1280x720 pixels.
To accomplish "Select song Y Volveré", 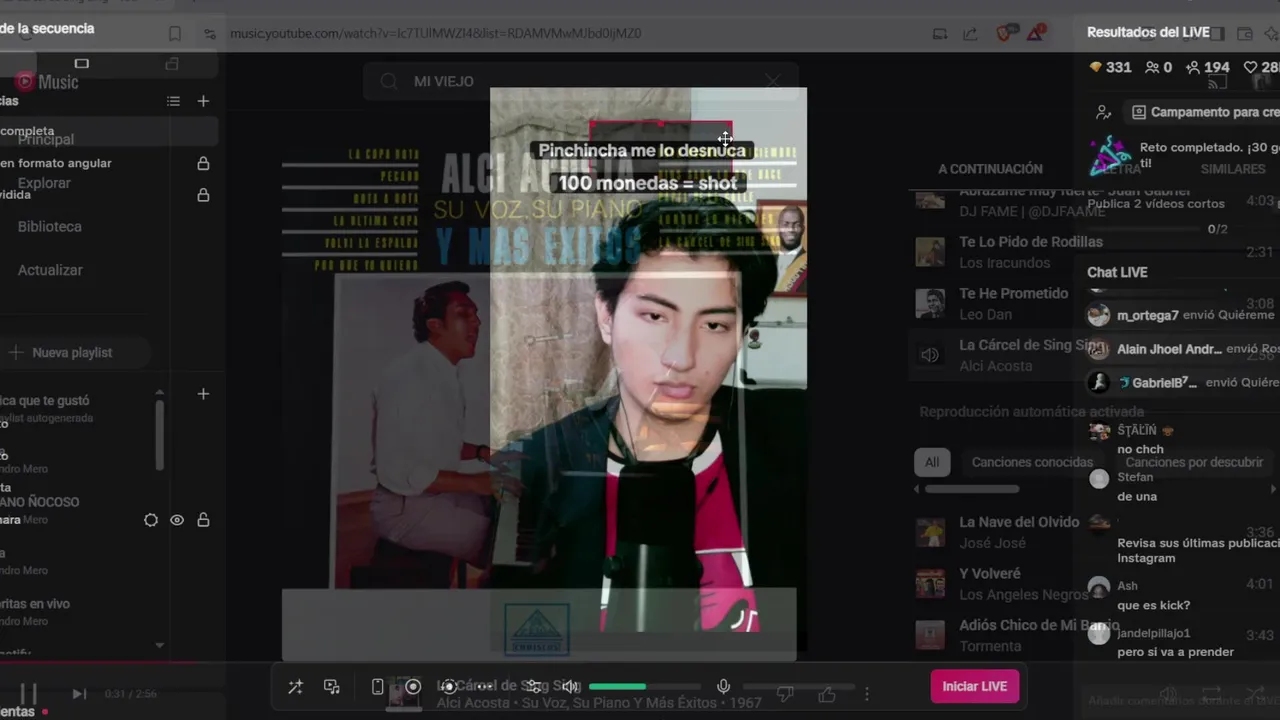I will pyautogui.click(x=990, y=573).
